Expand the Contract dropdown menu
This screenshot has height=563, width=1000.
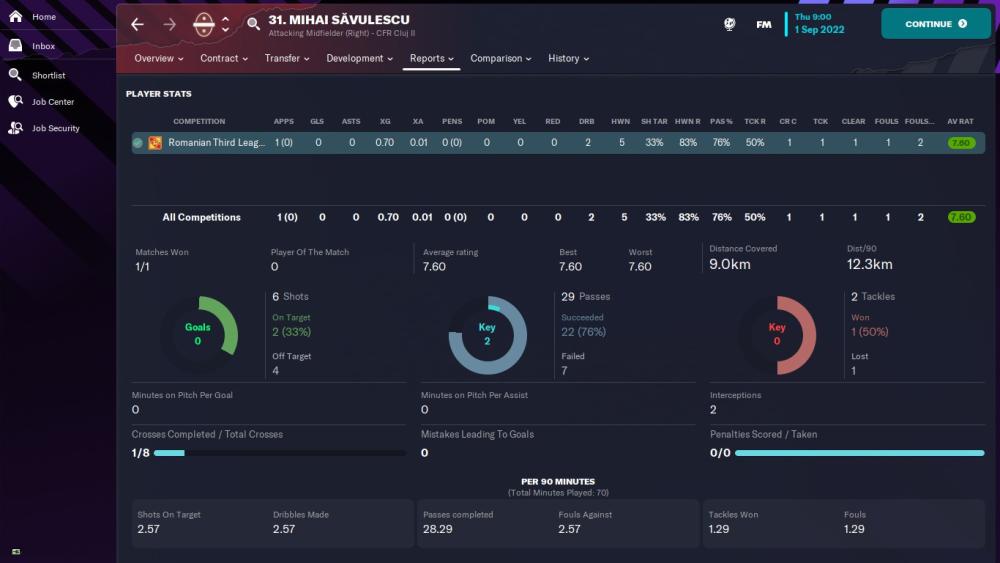pyautogui.click(x=224, y=58)
